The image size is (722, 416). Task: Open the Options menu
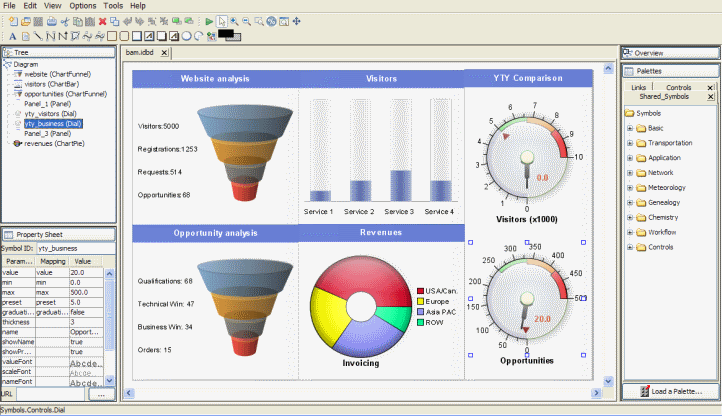coord(83,6)
